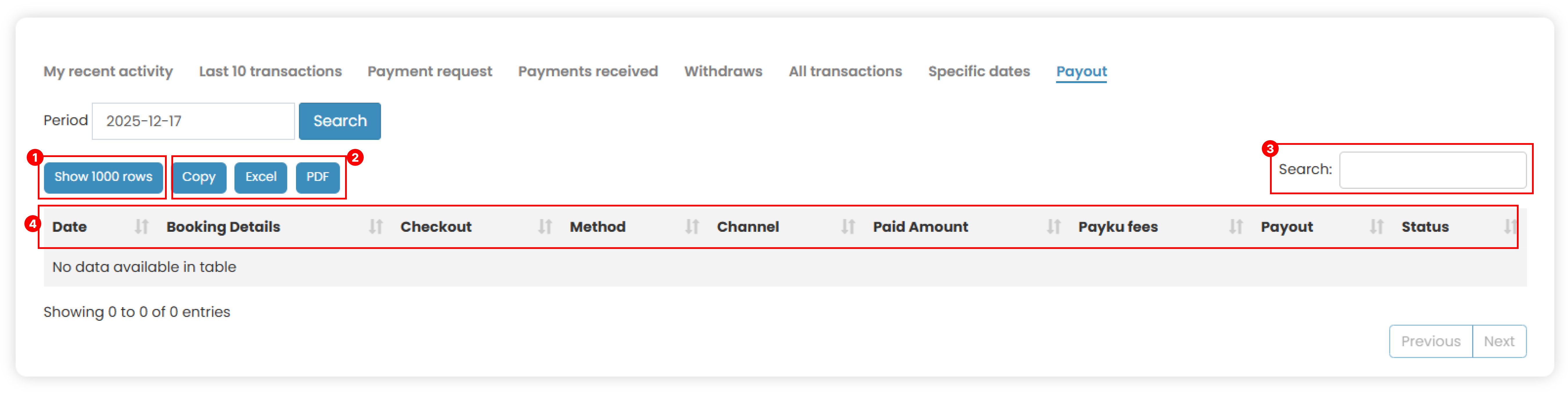
Task: Switch to the Withdraws tab
Action: coord(723,71)
